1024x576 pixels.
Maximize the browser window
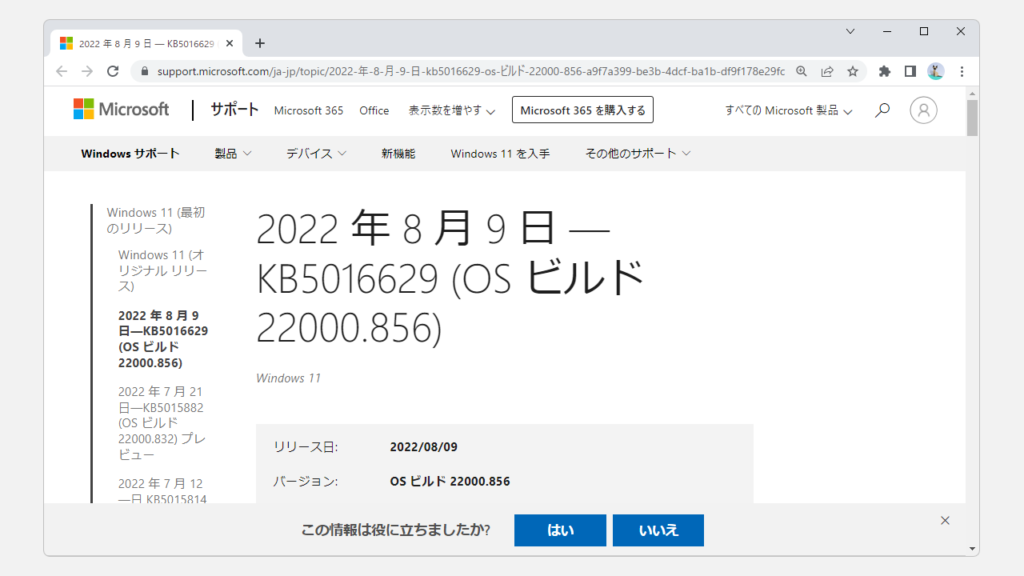click(923, 31)
